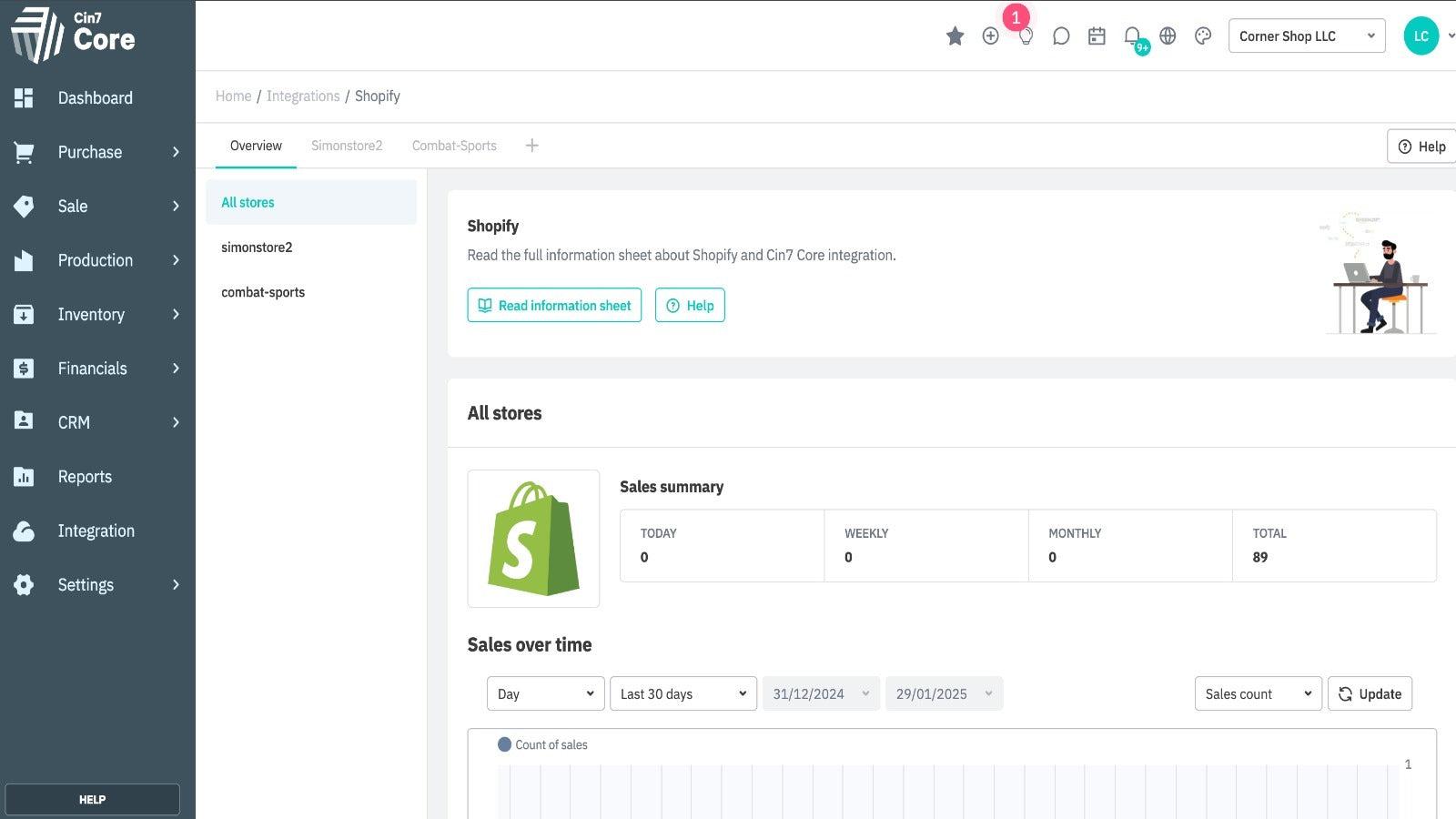
Task: Select simonstore2 in store list
Action: (311, 248)
